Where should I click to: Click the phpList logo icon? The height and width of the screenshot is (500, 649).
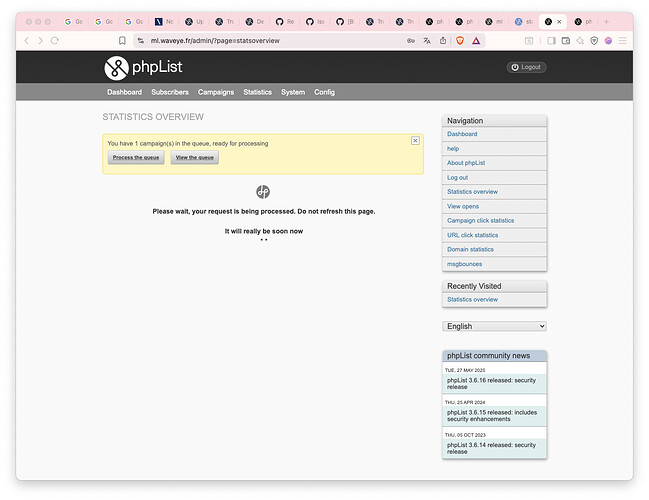[x=116, y=67]
